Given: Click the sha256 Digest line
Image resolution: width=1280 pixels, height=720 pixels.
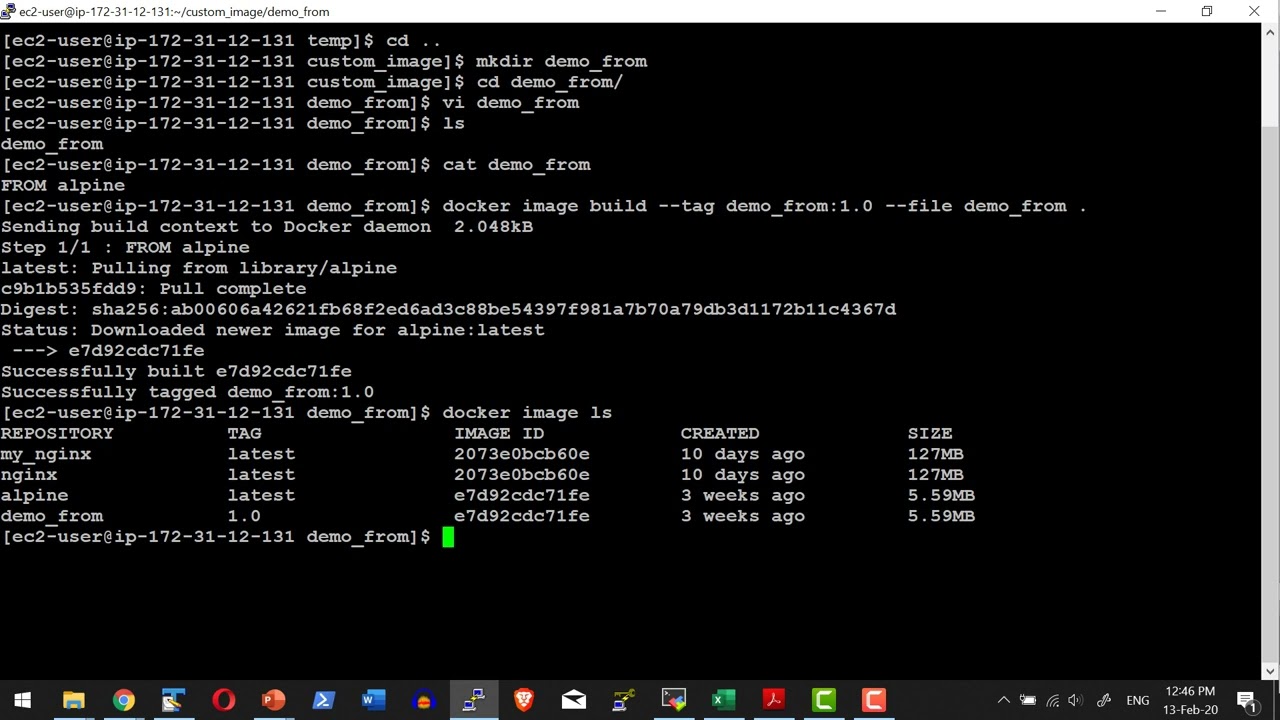Looking at the screenshot, I should (449, 309).
